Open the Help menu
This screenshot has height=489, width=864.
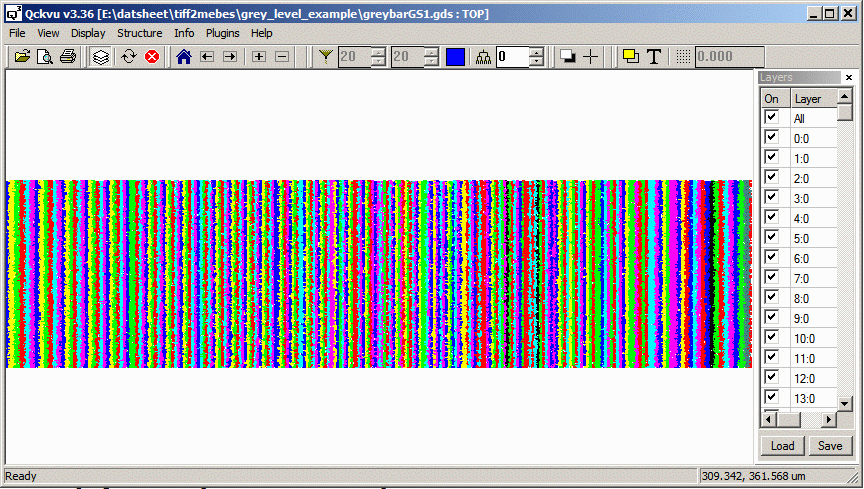point(262,33)
